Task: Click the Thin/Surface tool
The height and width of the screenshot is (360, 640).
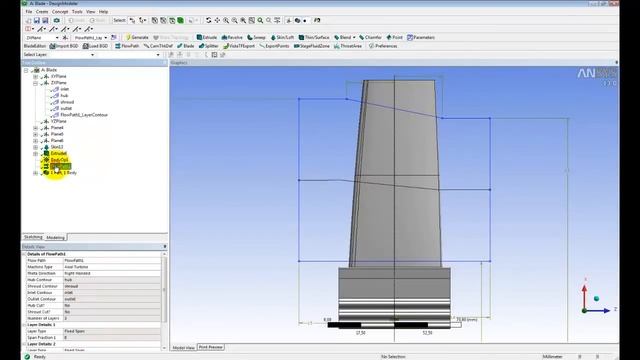Action: (314, 37)
